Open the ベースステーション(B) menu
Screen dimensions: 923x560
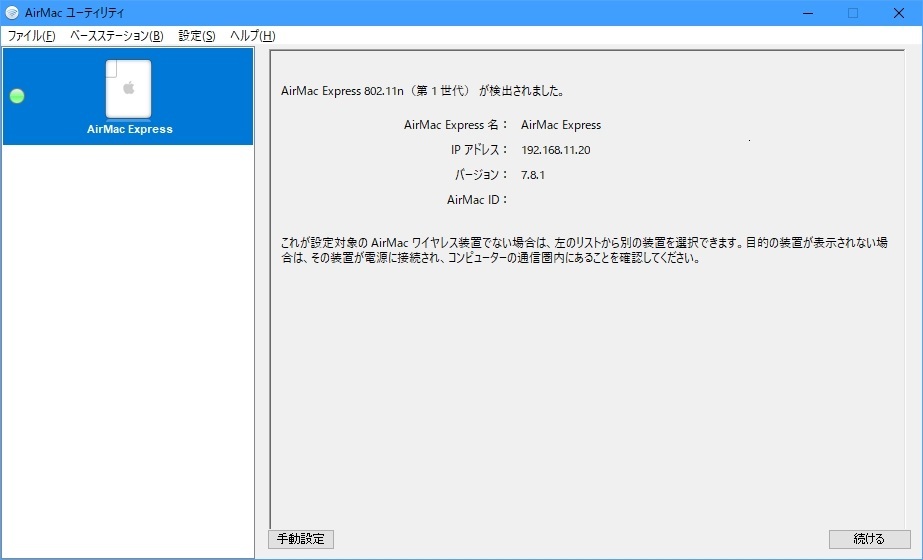117,36
